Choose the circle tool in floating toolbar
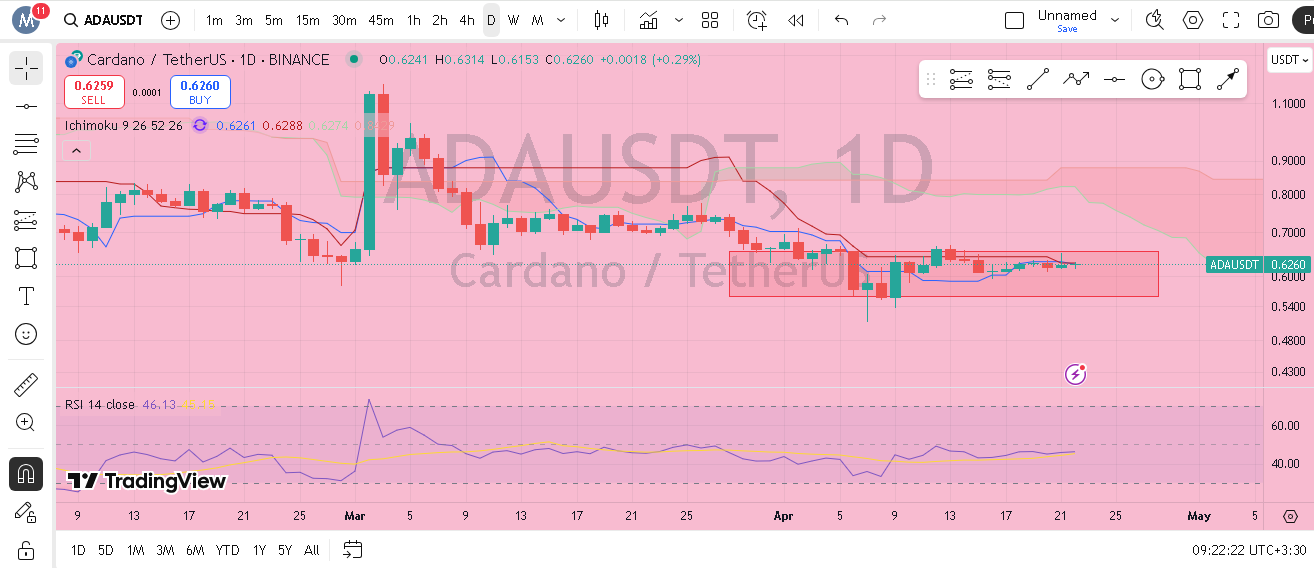 click(x=1152, y=80)
